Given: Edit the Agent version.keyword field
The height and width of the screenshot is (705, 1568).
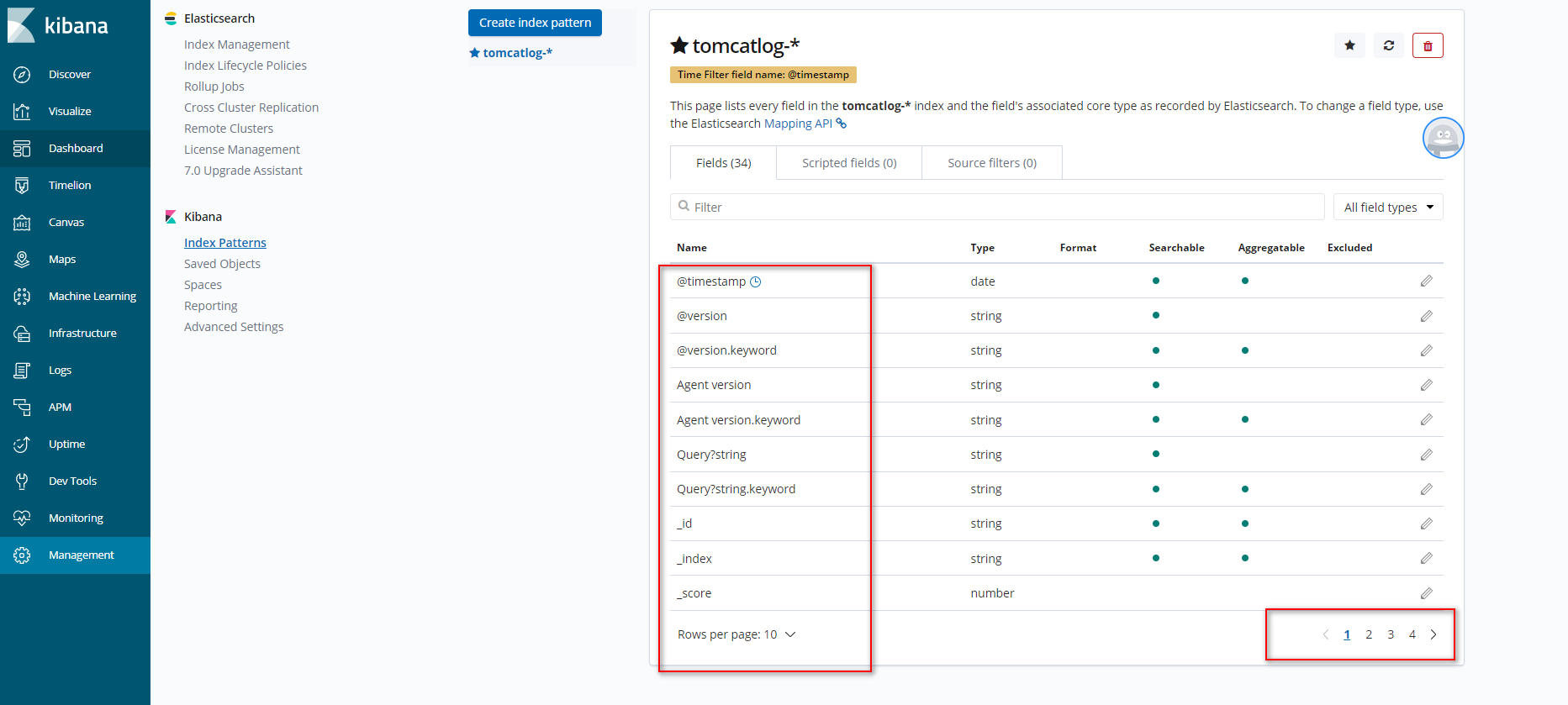Looking at the screenshot, I should pos(1427,419).
